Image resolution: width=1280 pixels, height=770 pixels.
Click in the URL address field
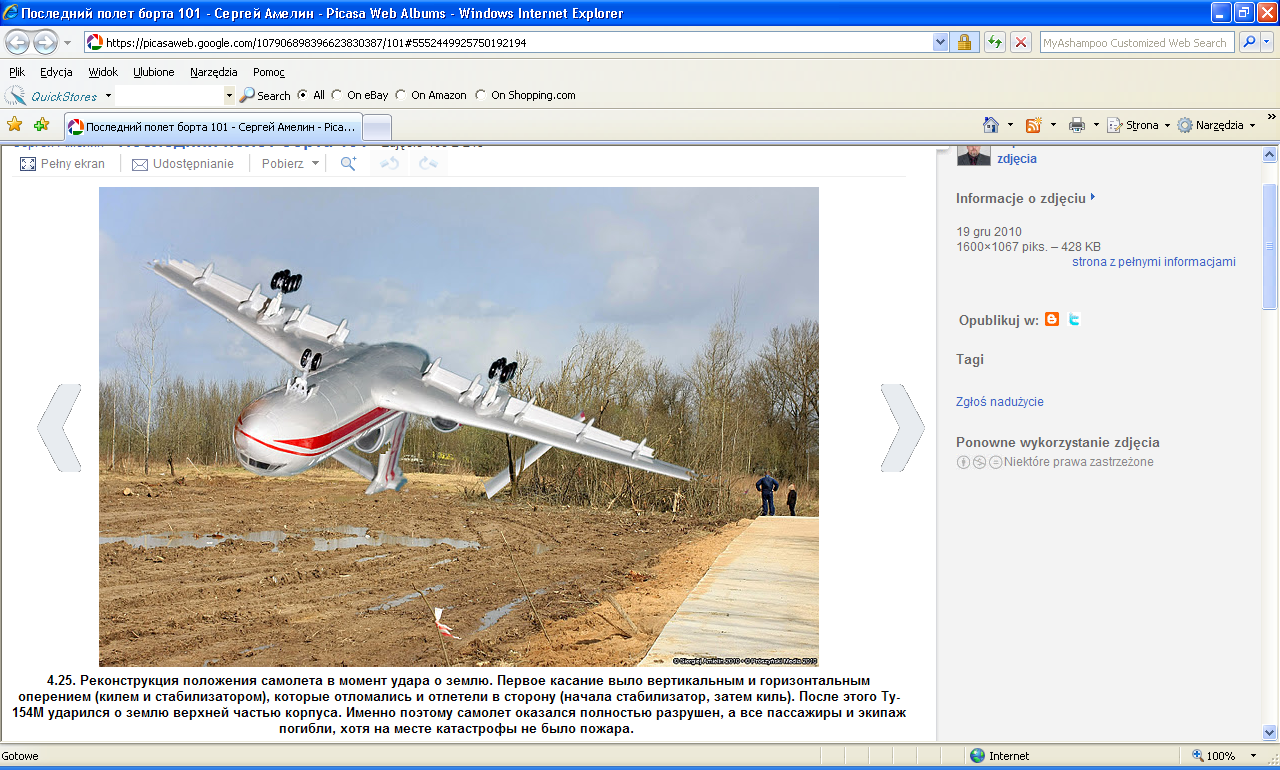point(507,42)
